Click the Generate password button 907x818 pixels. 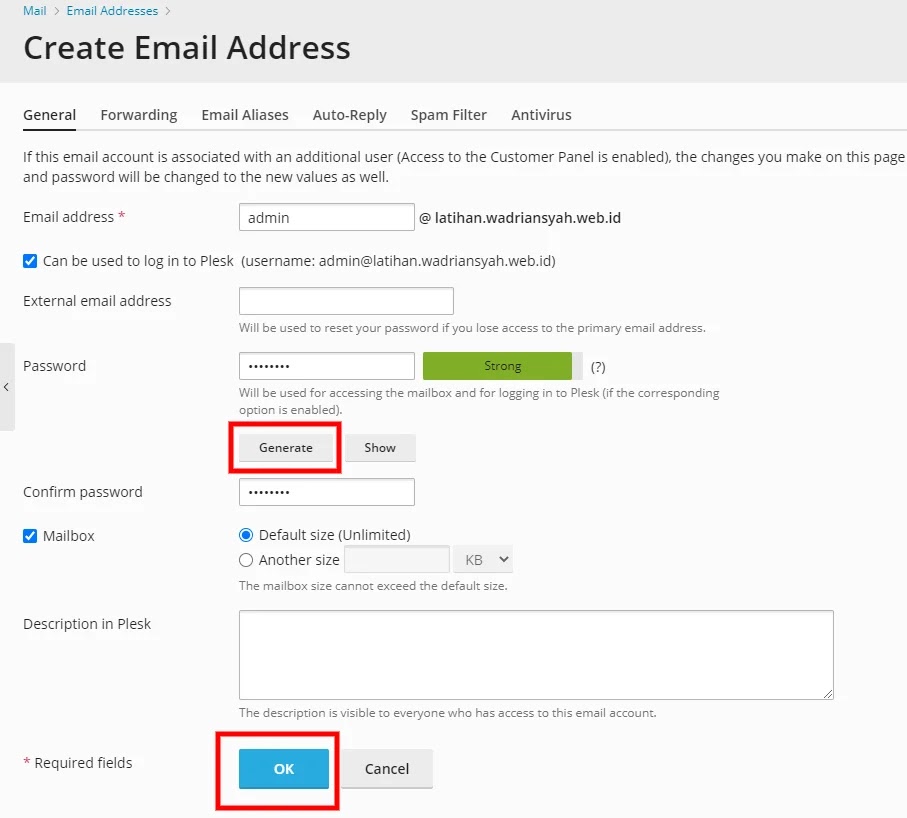pyautogui.click(x=286, y=448)
